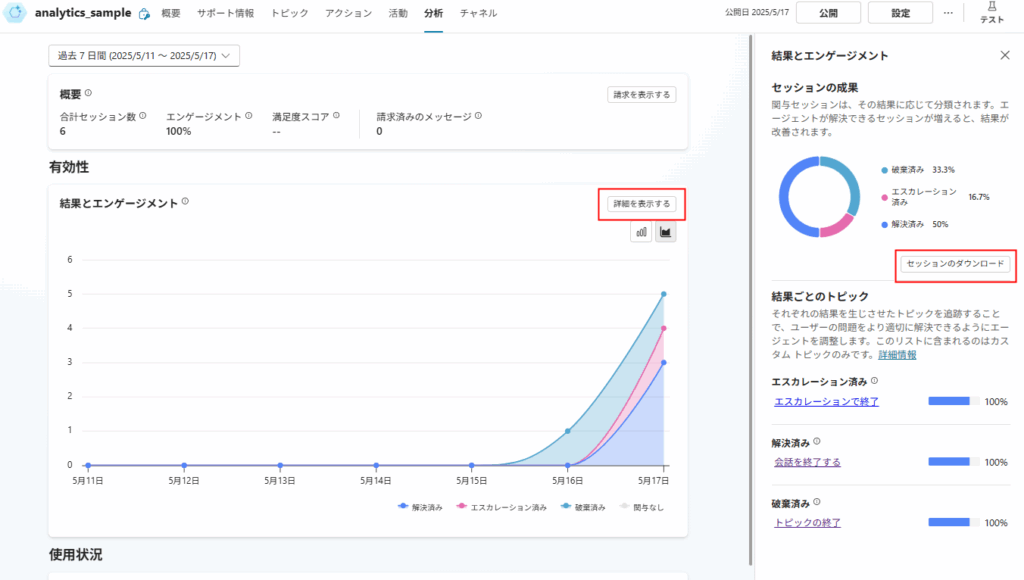This screenshot has height=580, width=1024.
Task: Click the vertical scrollbar of the analytics page
Action: point(750,300)
